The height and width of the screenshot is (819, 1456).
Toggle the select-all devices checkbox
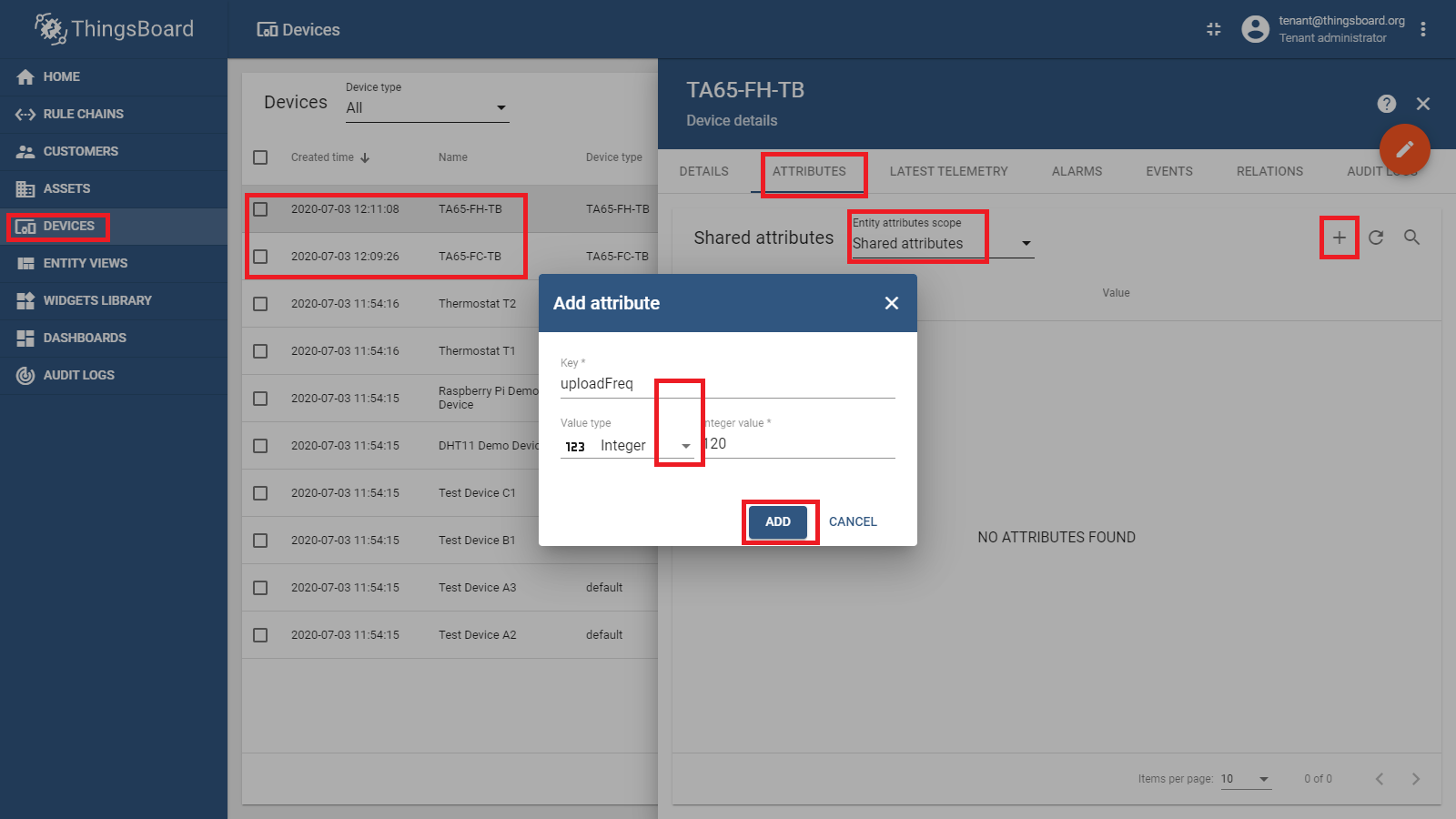click(260, 157)
